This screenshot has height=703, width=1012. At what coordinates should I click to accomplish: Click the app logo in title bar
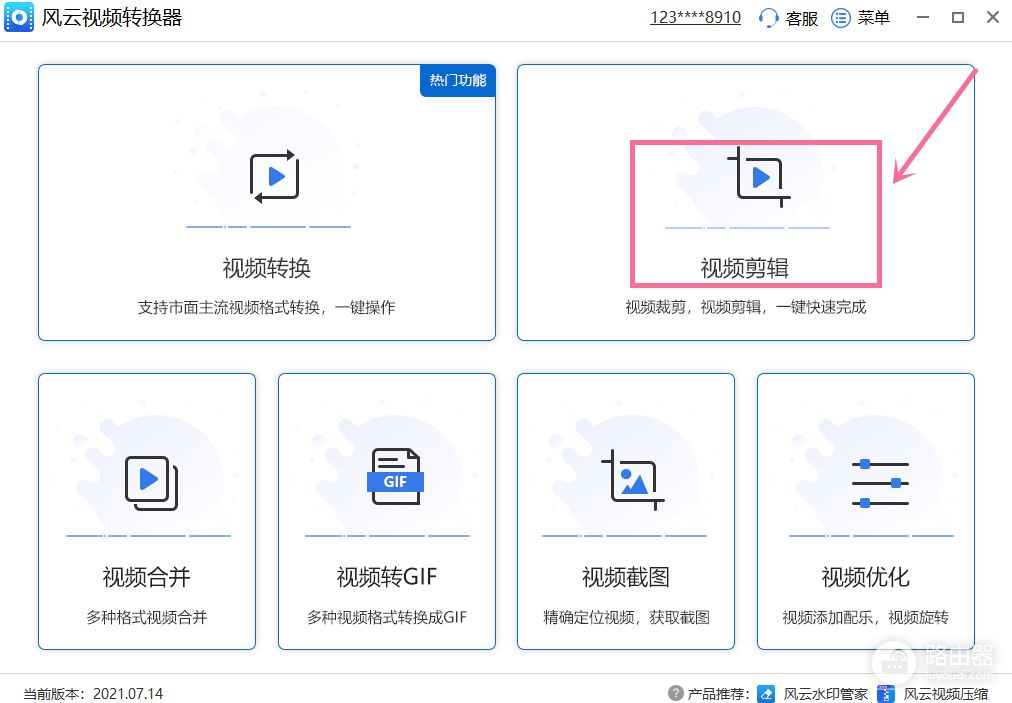pyautogui.click(x=18, y=18)
